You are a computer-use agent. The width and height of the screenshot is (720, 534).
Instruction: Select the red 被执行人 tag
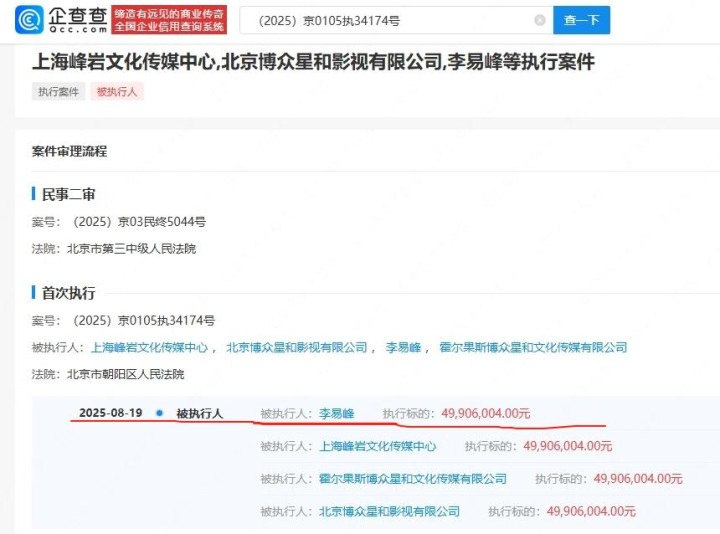(x=117, y=91)
